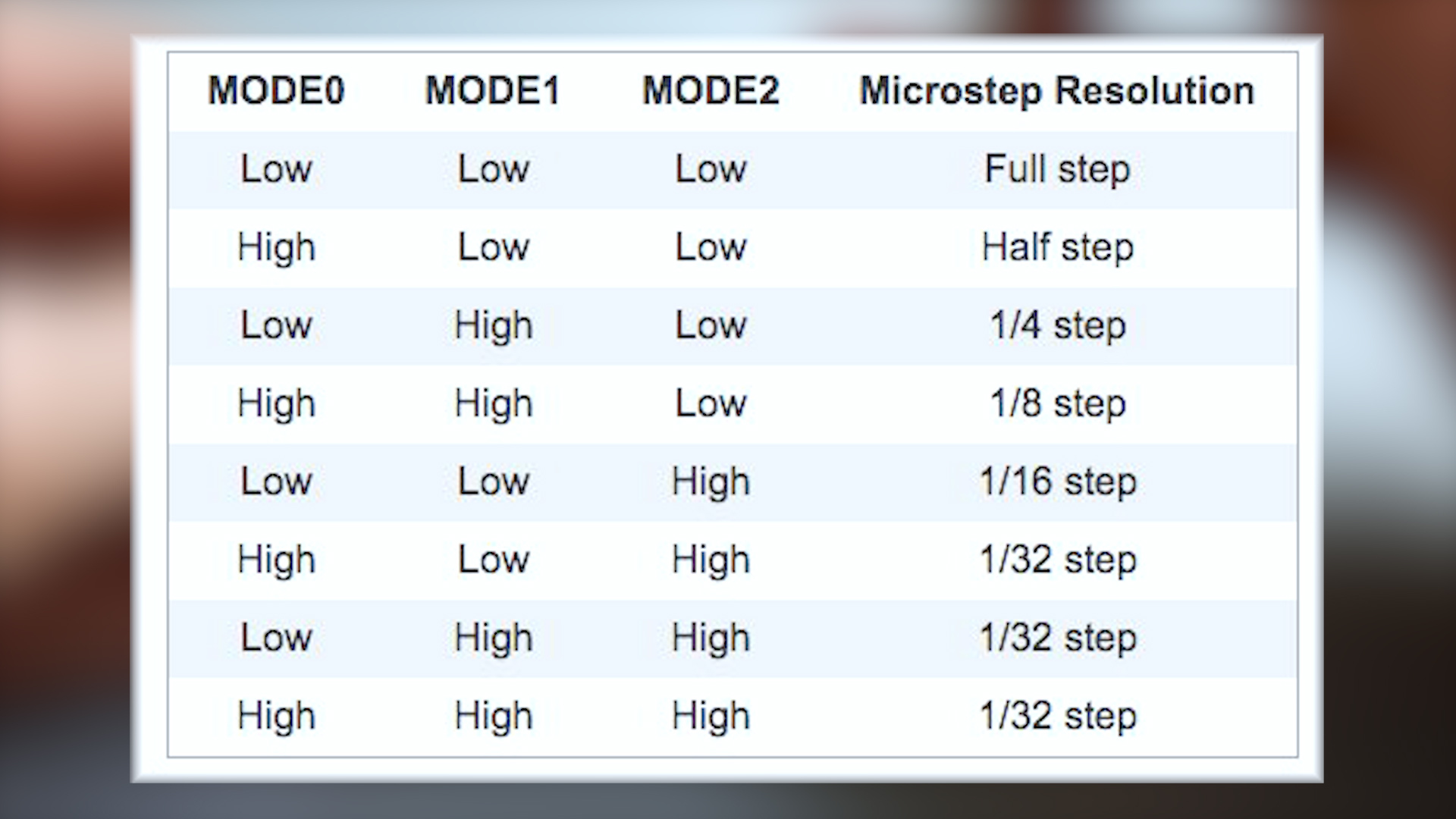Click the MODE2 column header
Viewport: 1456px width, 819px height.
pos(711,91)
